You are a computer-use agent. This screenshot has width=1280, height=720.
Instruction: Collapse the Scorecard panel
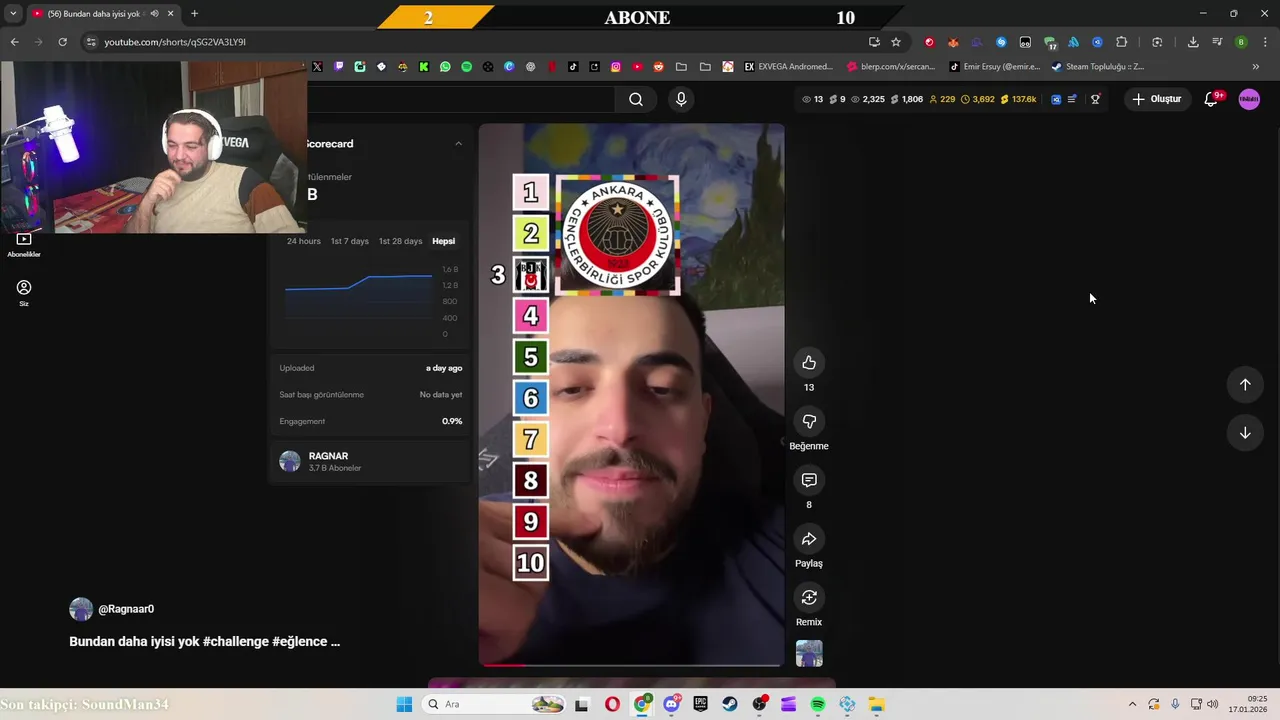click(x=458, y=144)
